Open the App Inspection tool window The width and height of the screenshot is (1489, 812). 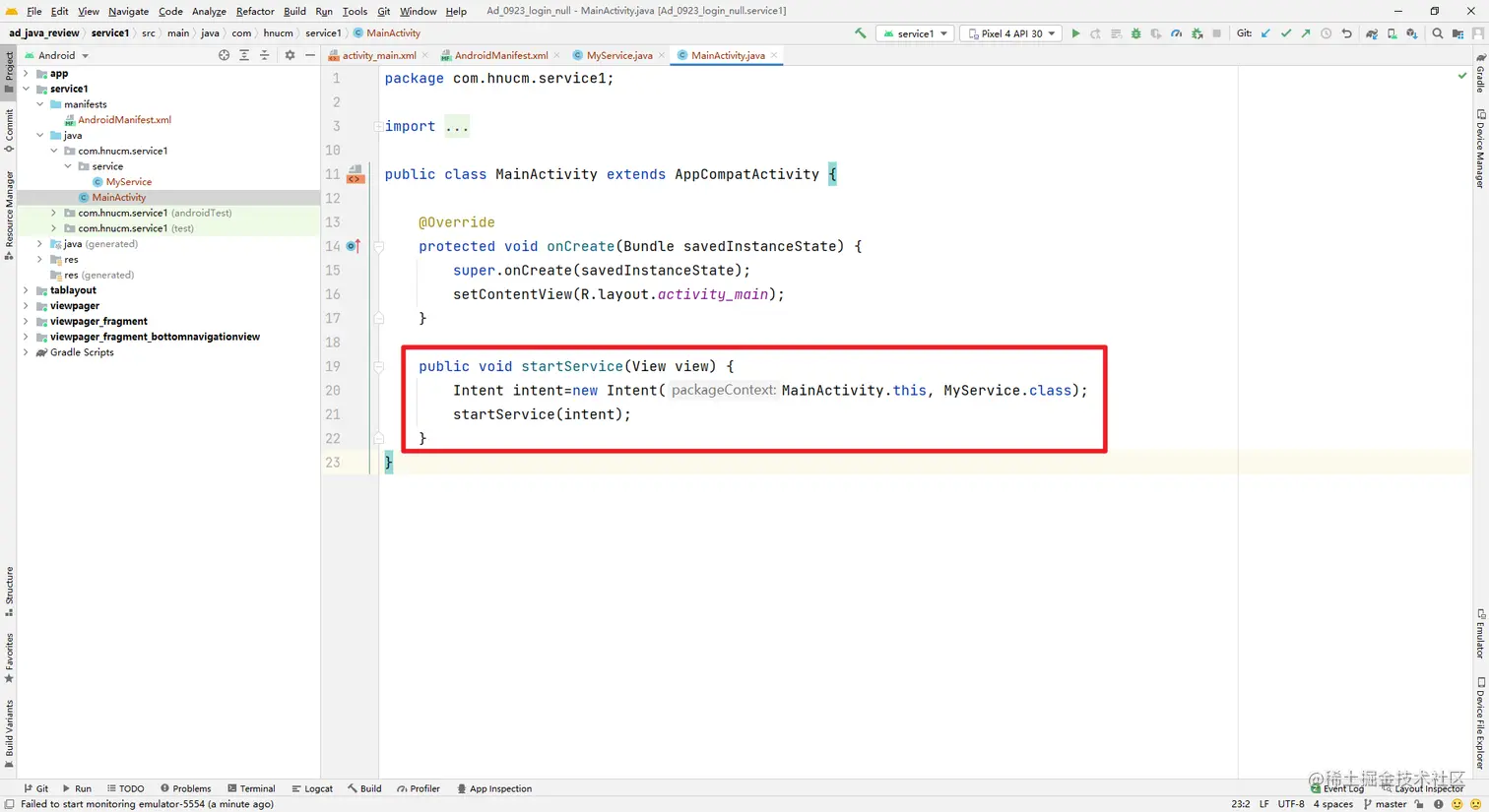tap(494, 788)
